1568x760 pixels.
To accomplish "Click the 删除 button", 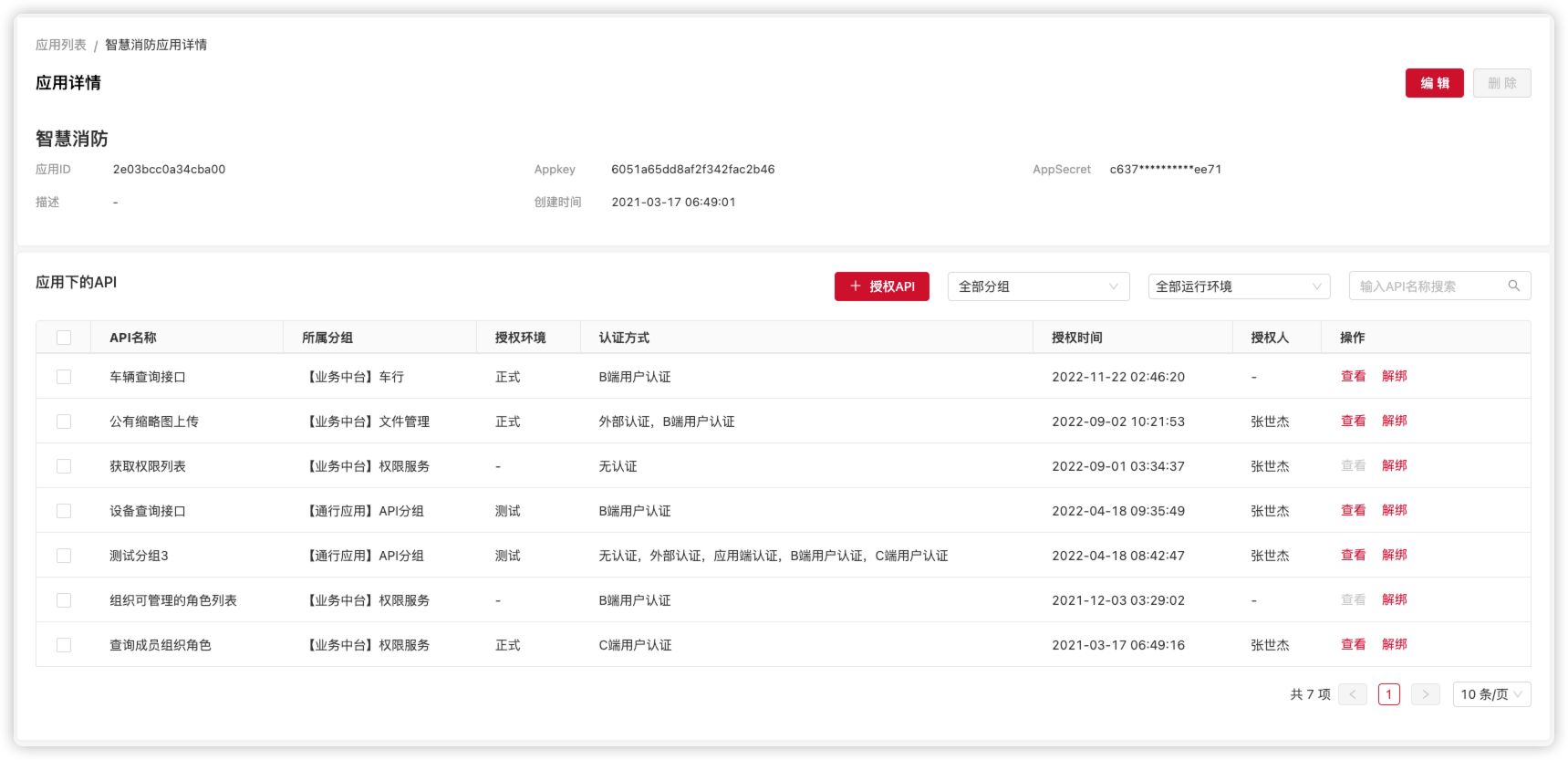I will point(1502,83).
